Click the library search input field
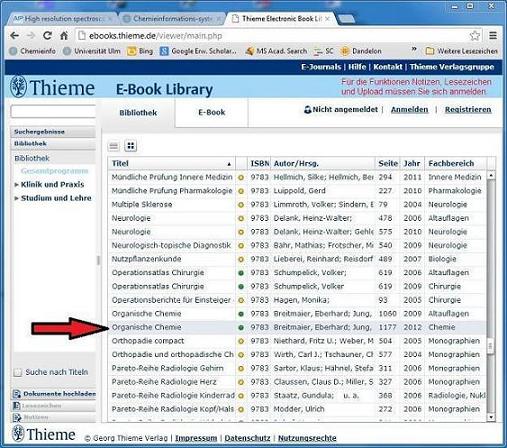507x448 pixels. [53, 111]
